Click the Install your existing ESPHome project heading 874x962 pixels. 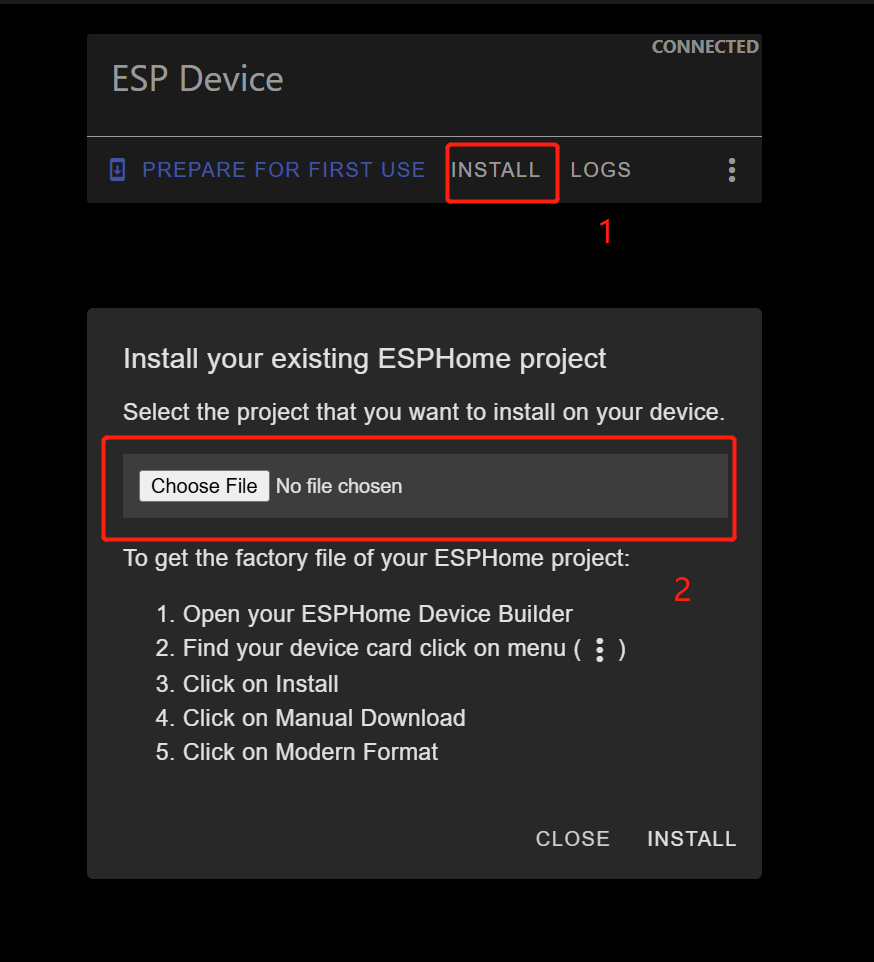364,359
